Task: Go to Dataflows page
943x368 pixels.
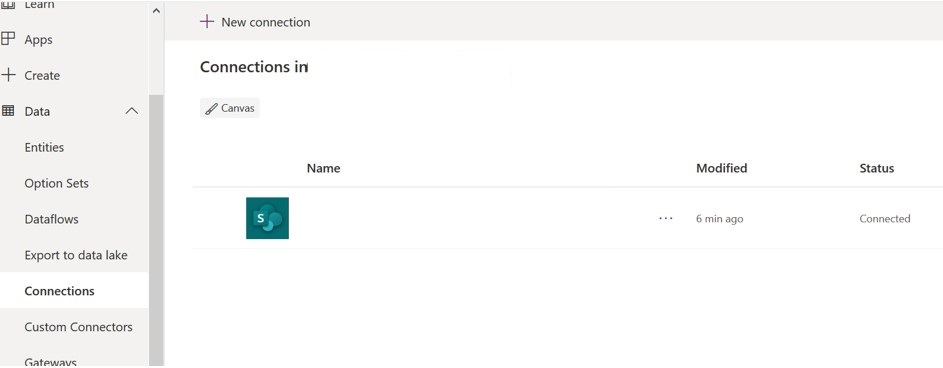Action: pos(51,219)
